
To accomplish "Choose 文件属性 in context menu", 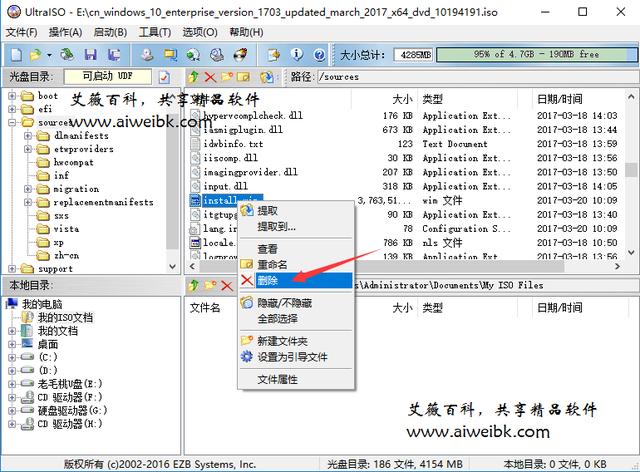I will 296,380.
